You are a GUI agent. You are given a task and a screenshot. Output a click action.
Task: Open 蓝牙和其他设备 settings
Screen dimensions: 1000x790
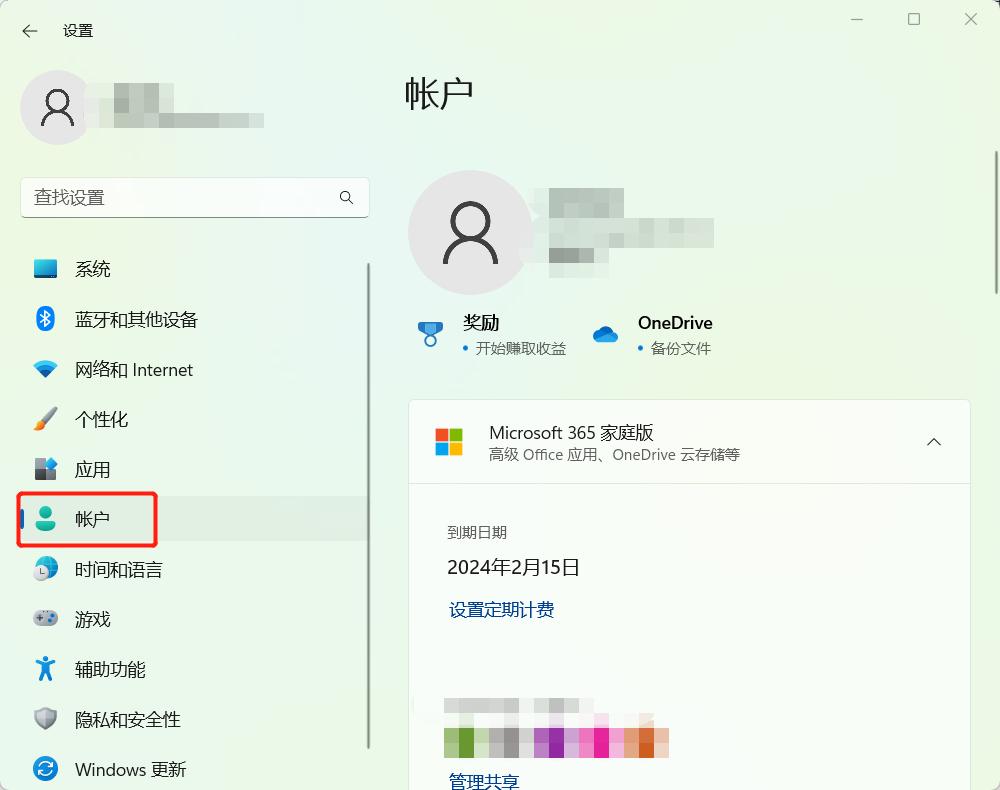pyautogui.click(x=44, y=319)
